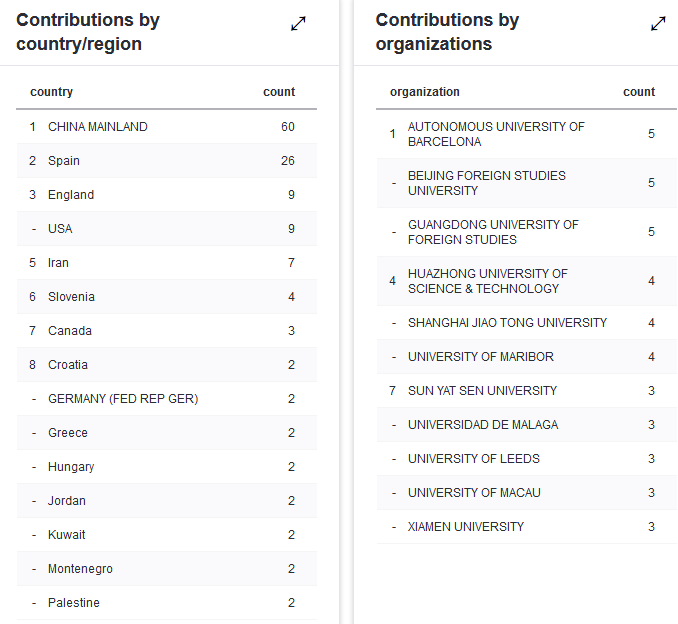Click the Spain country entry
Screen dimensions: 678x624
point(64,161)
